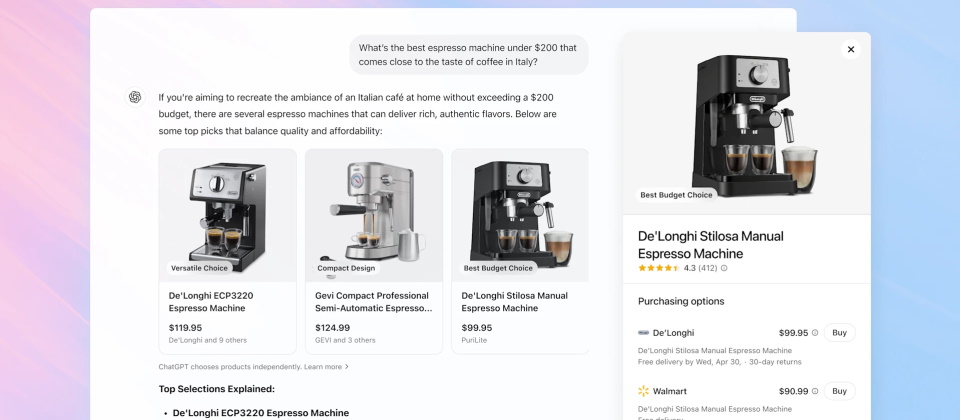Click the info icon beside $99.95 price
The width and height of the screenshot is (960, 420).
(815, 333)
